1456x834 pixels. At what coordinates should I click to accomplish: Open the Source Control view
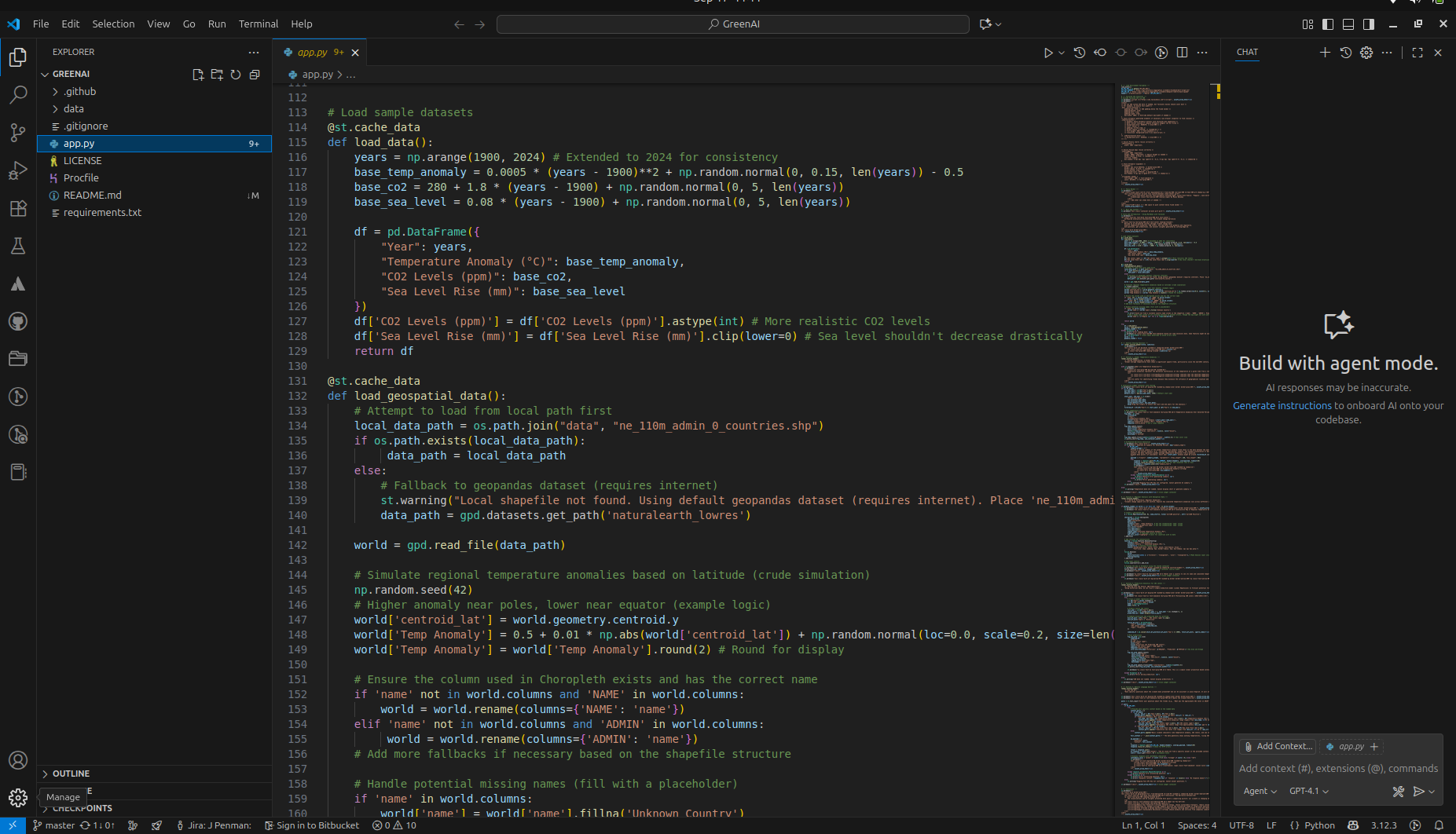point(18,133)
